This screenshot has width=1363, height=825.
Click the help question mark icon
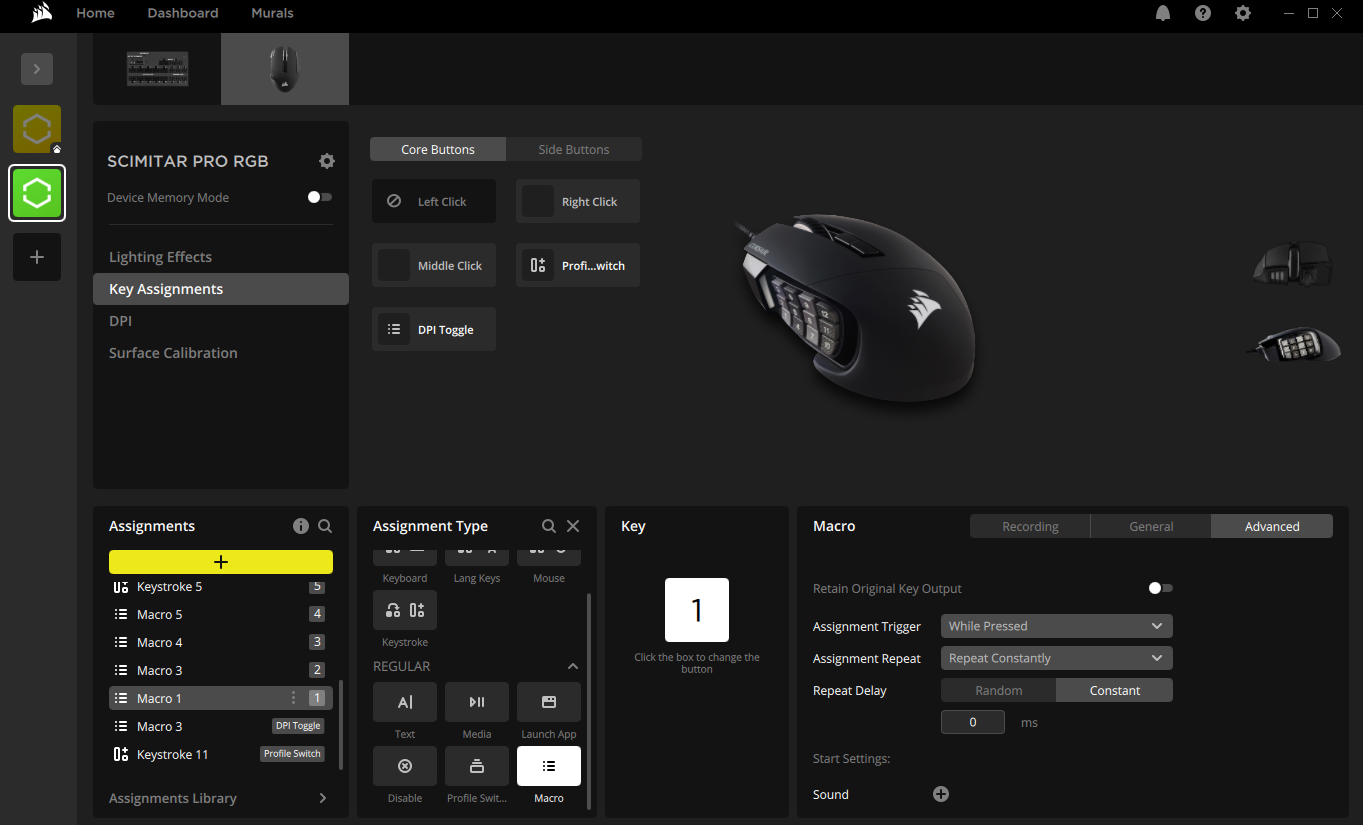[x=1203, y=13]
